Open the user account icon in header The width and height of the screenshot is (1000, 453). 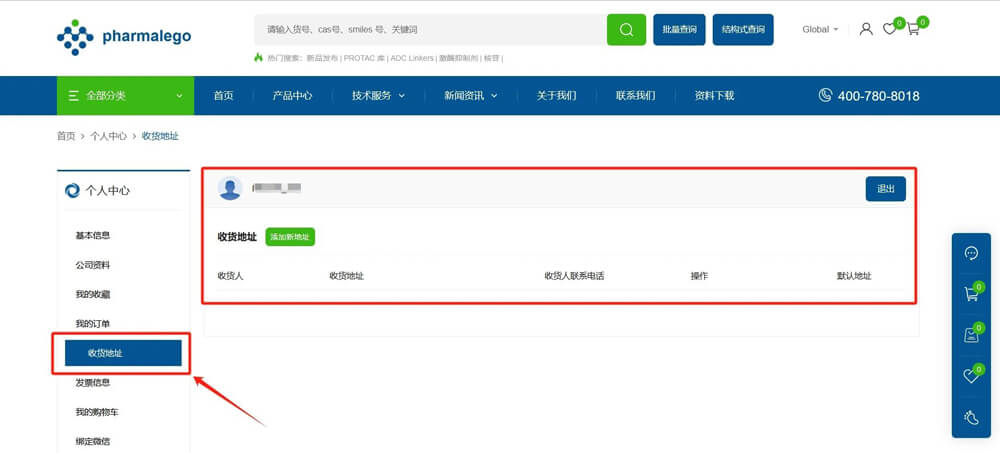[866, 29]
